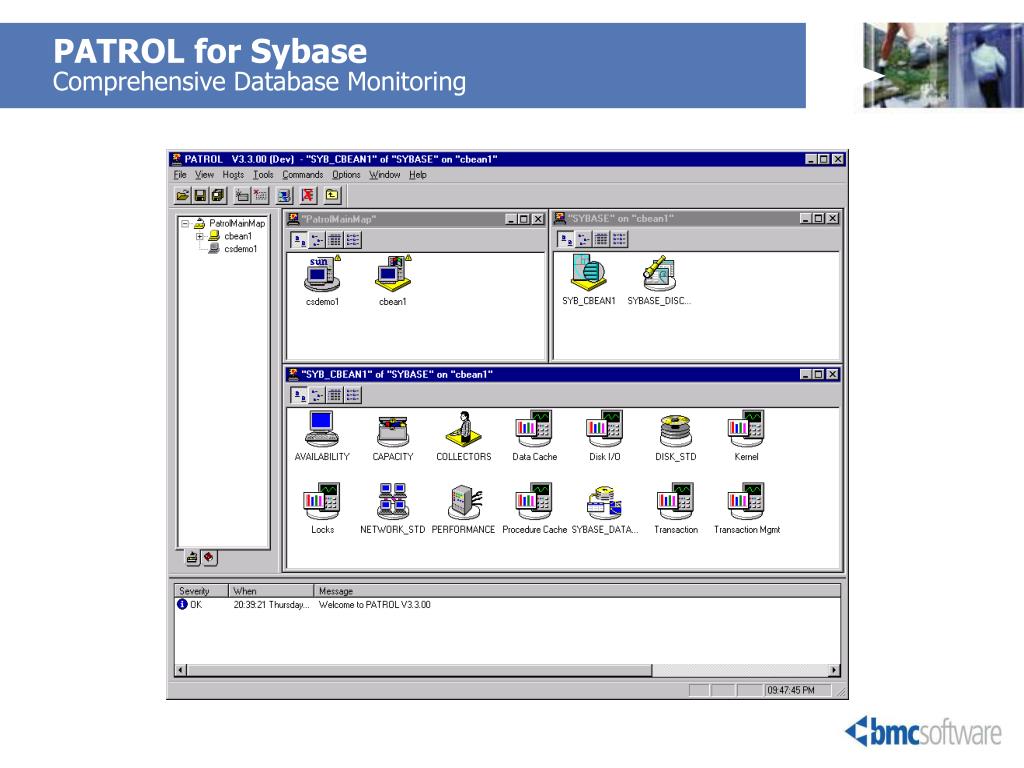Screen dimensions: 1024x768
Task: Click the 09:47:45 PM status bar clock
Action: (x=791, y=690)
